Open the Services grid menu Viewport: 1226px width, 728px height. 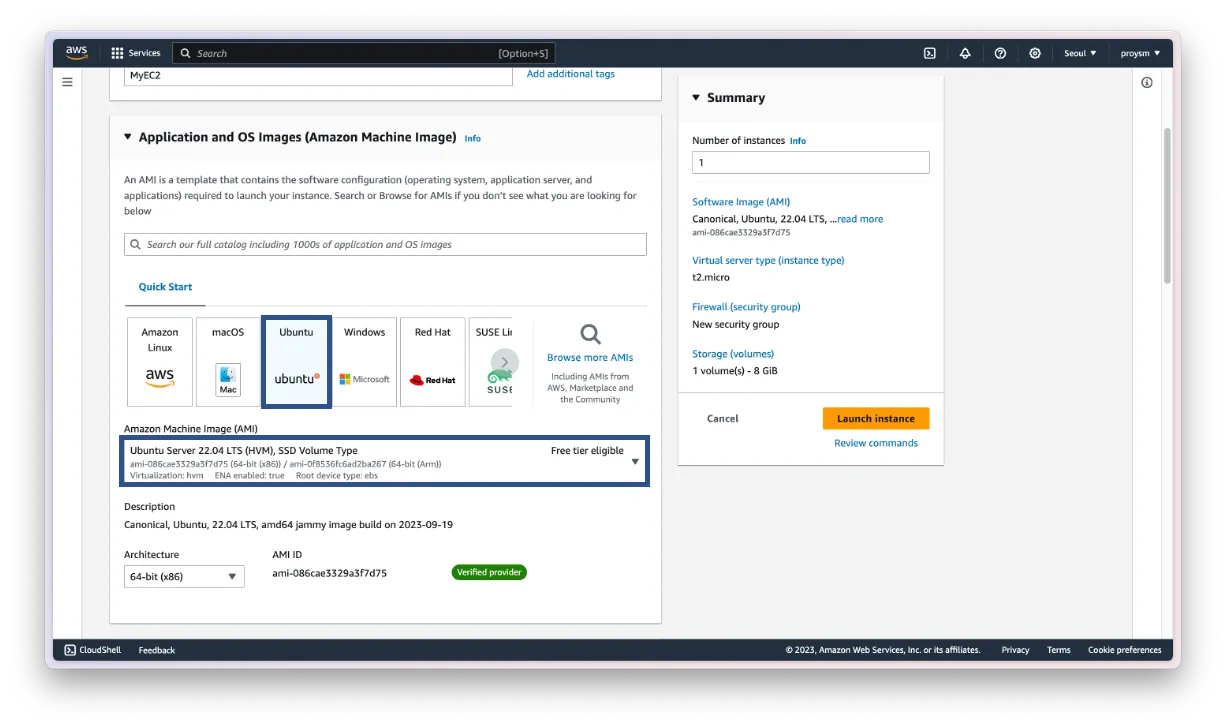point(135,53)
